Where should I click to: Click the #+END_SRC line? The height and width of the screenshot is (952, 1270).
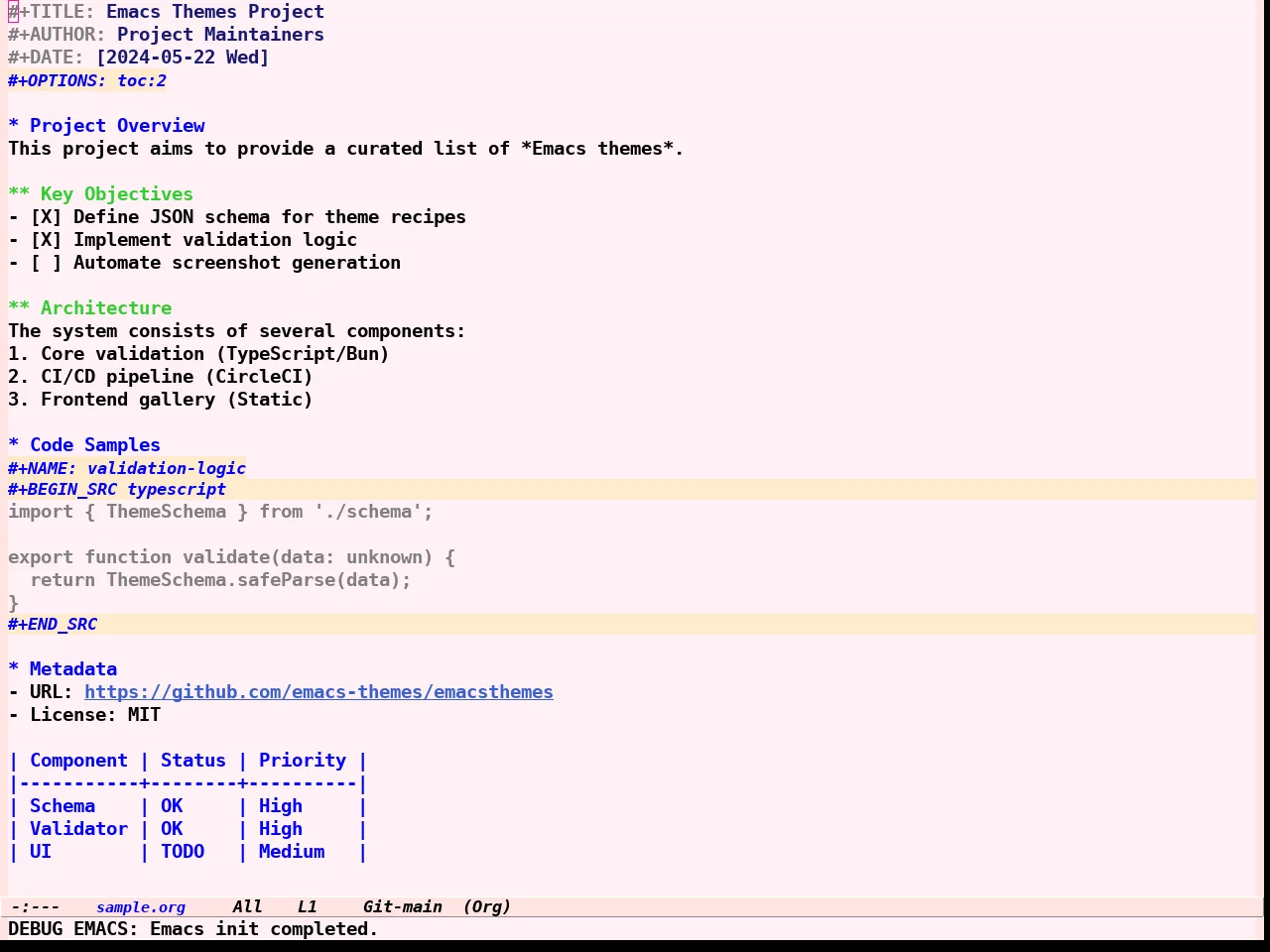pyautogui.click(x=53, y=625)
